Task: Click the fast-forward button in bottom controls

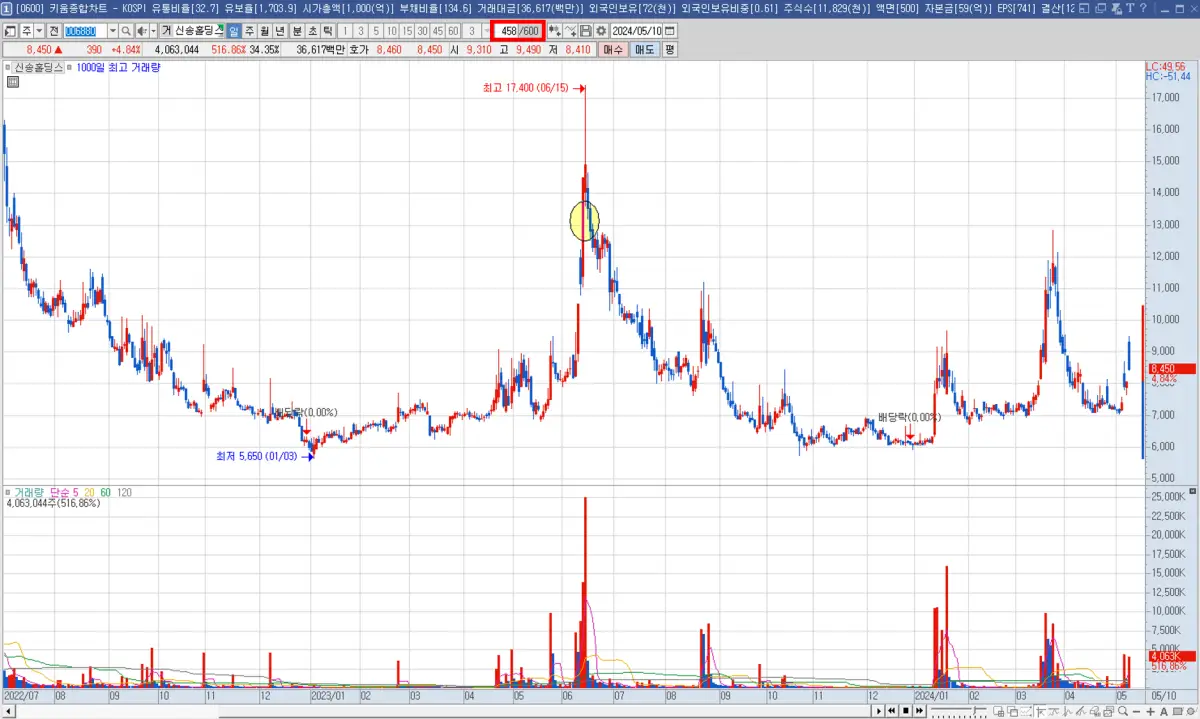Action: (919, 711)
